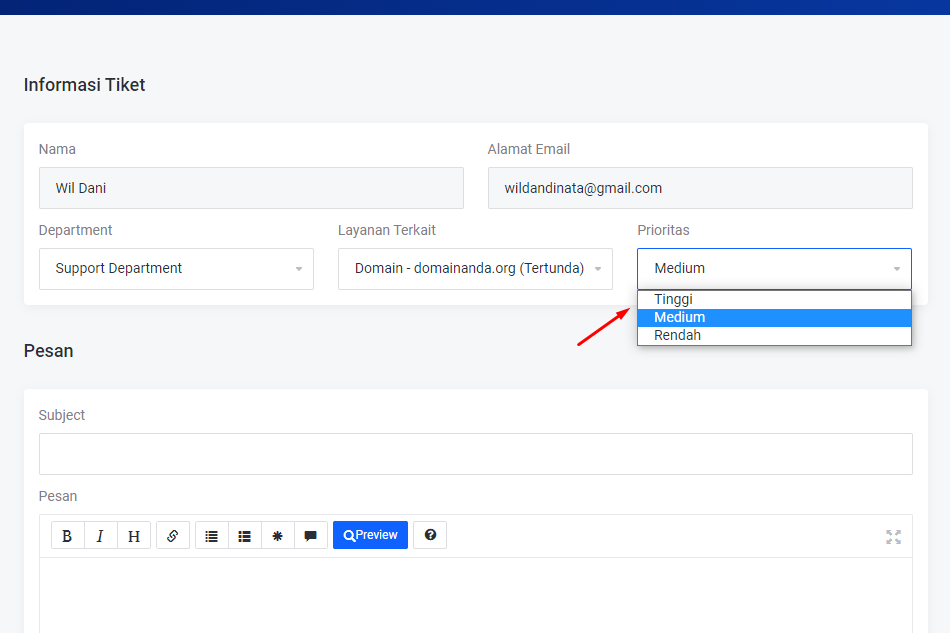Apply italic formatting in message editor
Image resolution: width=950 pixels, height=633 pixels.
pos(100,536)
